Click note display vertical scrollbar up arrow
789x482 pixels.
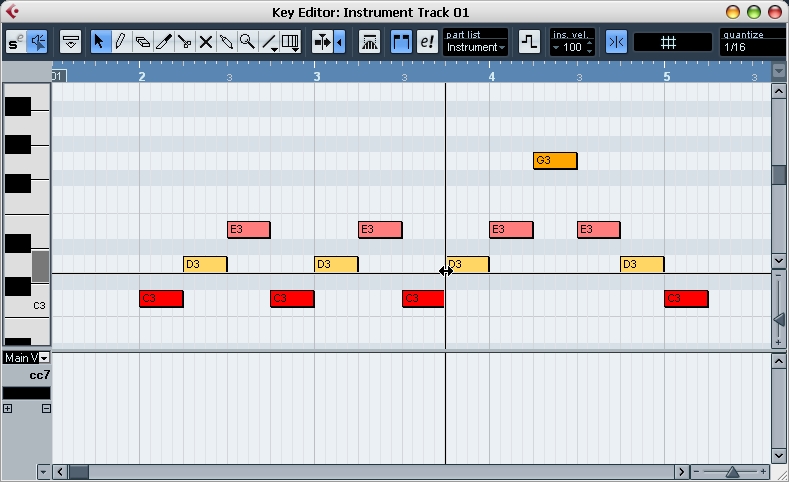[778, 91]
